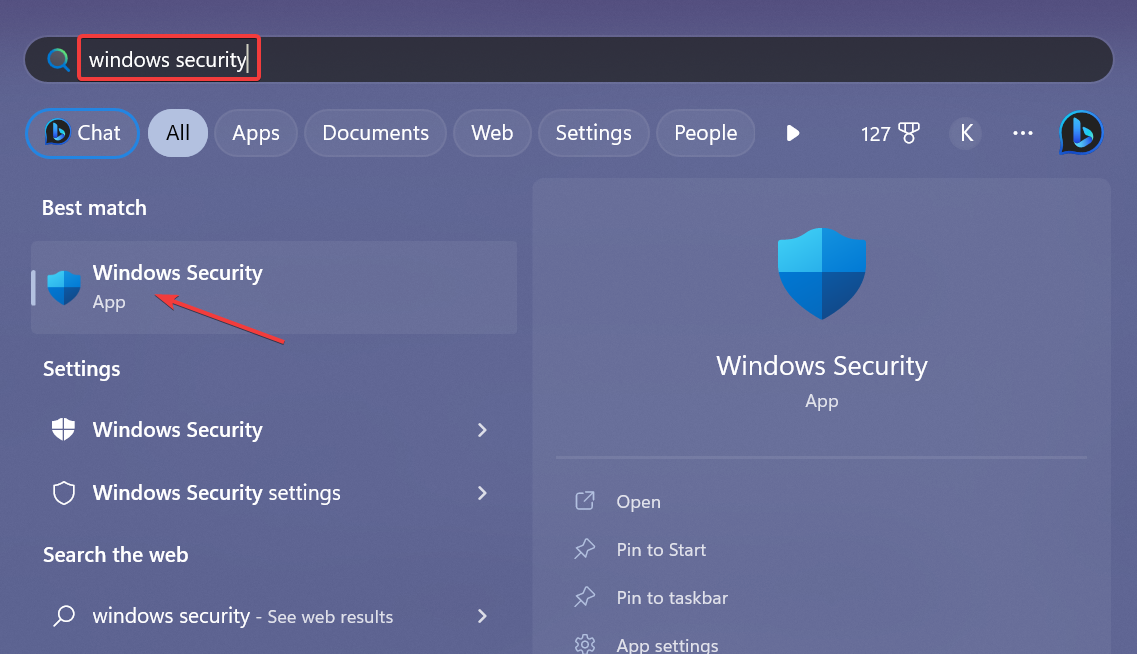Open the ellipsis options menu
The width and height of the screenshot is (1137, 654).
[1022, 132]
